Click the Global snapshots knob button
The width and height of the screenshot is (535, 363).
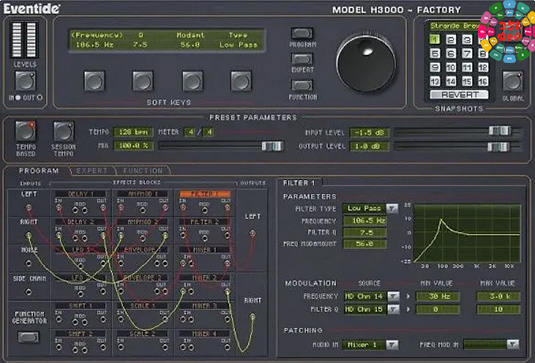click(512, 81)
